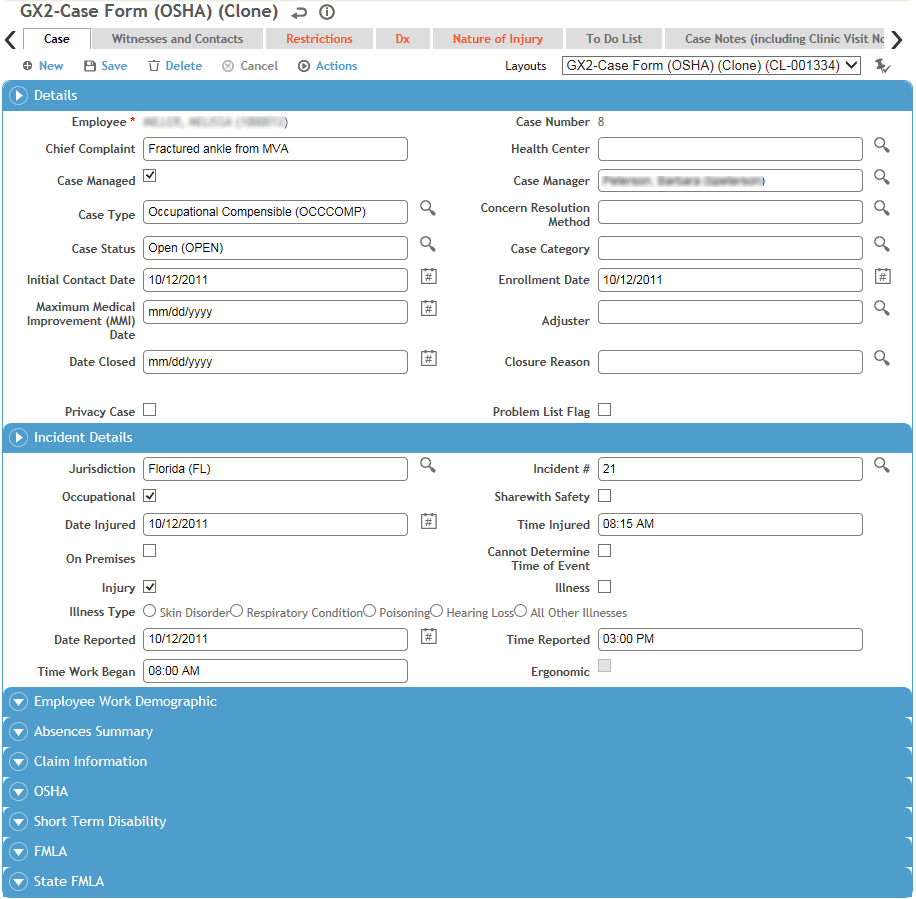This screenshot has width=916, height=899.
Task: Open Enrollment Date calendar picker
Action: (x=883, y=276)
